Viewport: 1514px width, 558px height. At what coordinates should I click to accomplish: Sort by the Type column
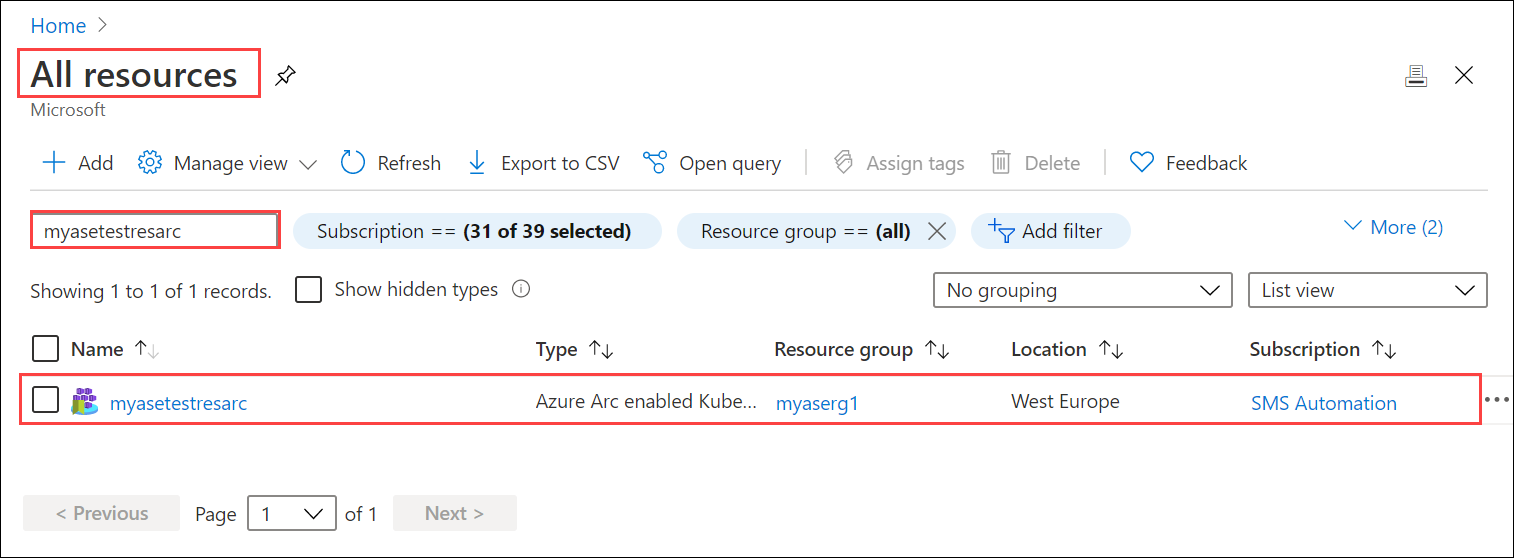(x=574, y=349)
